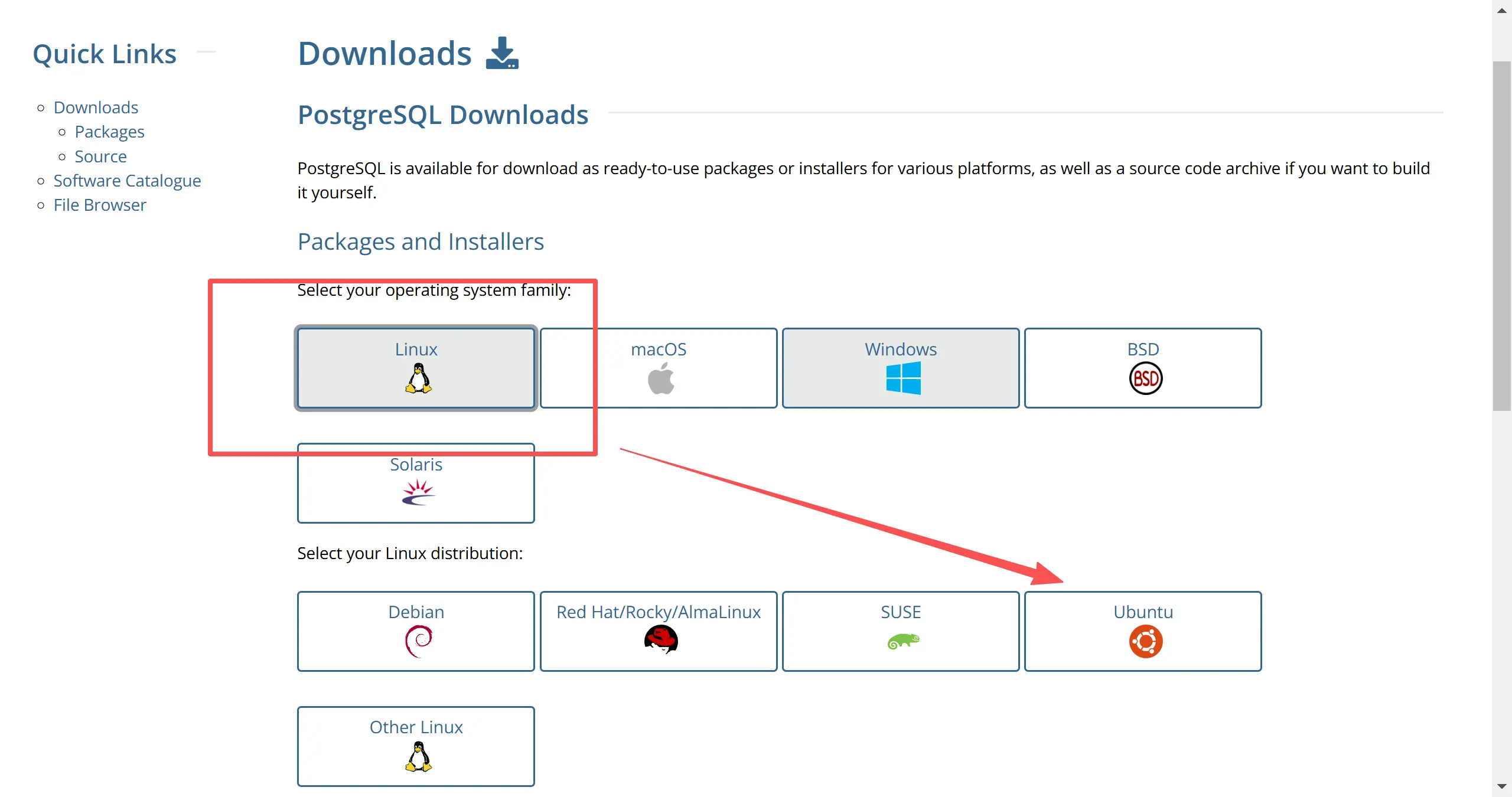The width and height of the screenshot is (1512, 797).
Task: Click the download icon beside Downloads heading
Action: [x=502, y=53]
